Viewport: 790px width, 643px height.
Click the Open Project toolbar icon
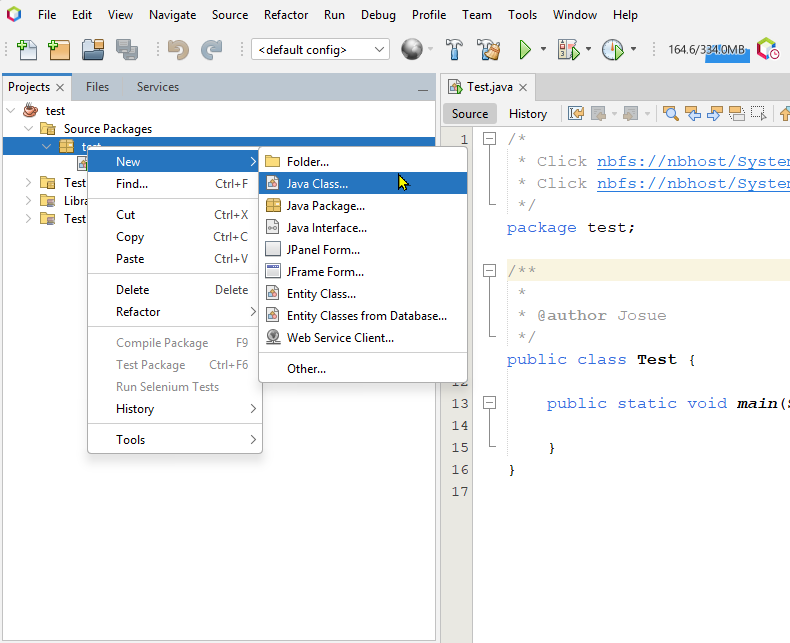click(x=93, y=49)
